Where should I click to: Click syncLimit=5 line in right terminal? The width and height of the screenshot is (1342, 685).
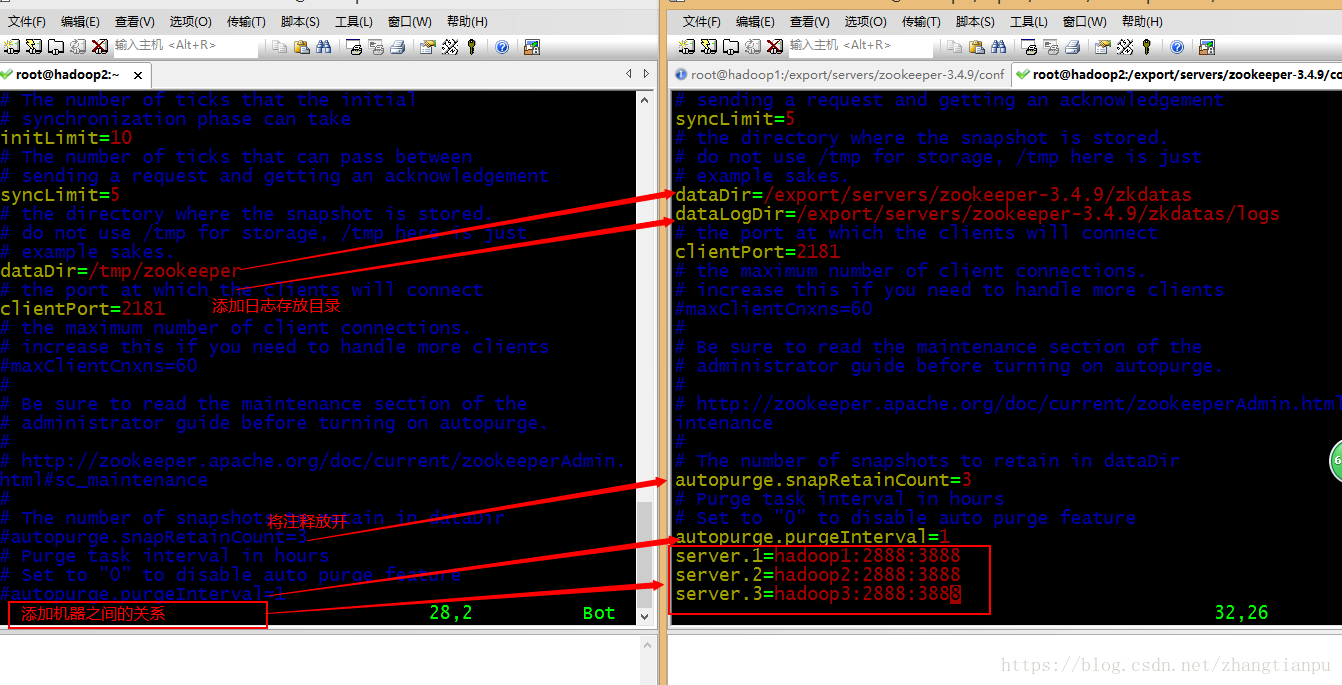(x=735, y=119)
